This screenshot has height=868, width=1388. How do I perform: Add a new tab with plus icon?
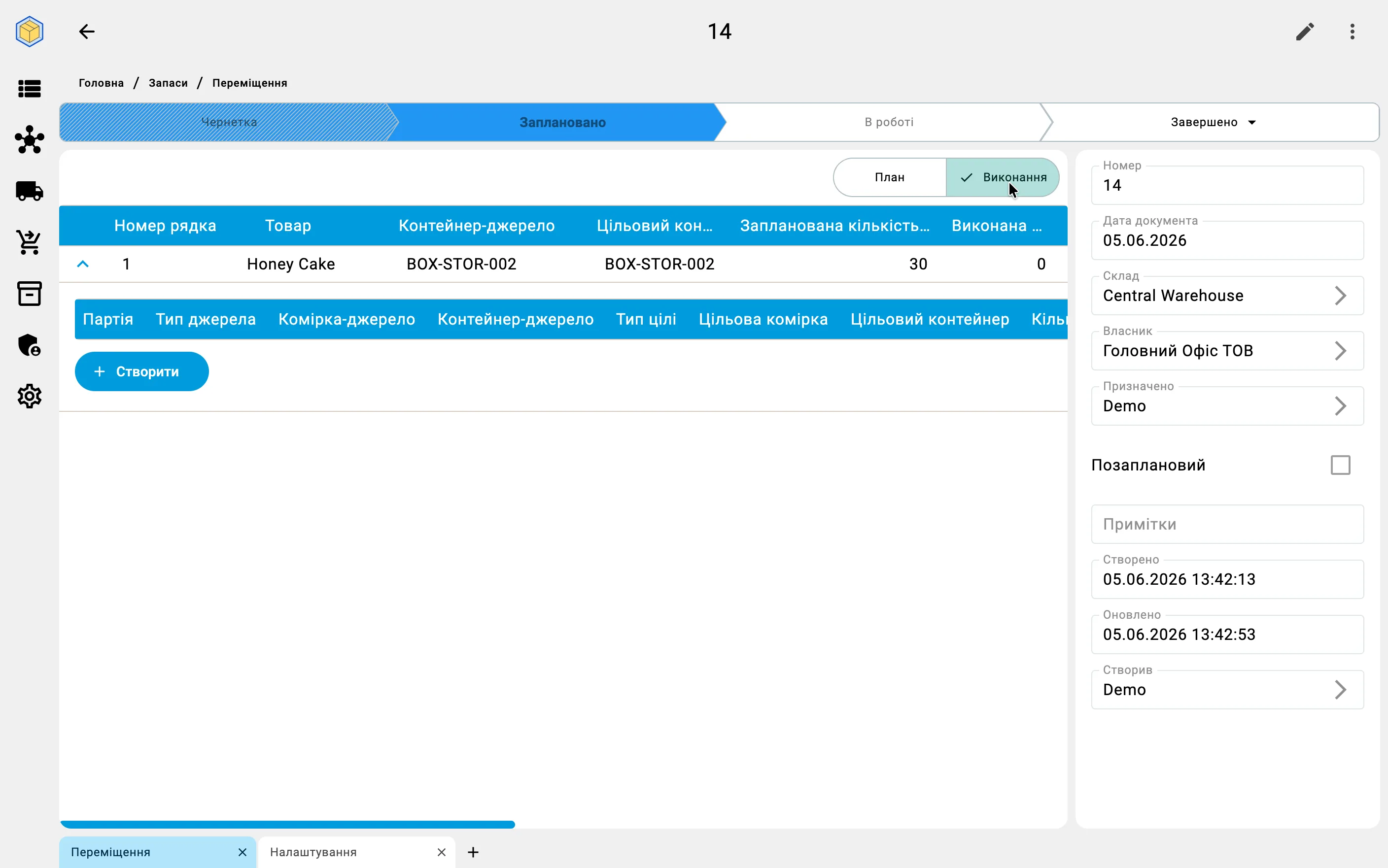pos(473,852)
